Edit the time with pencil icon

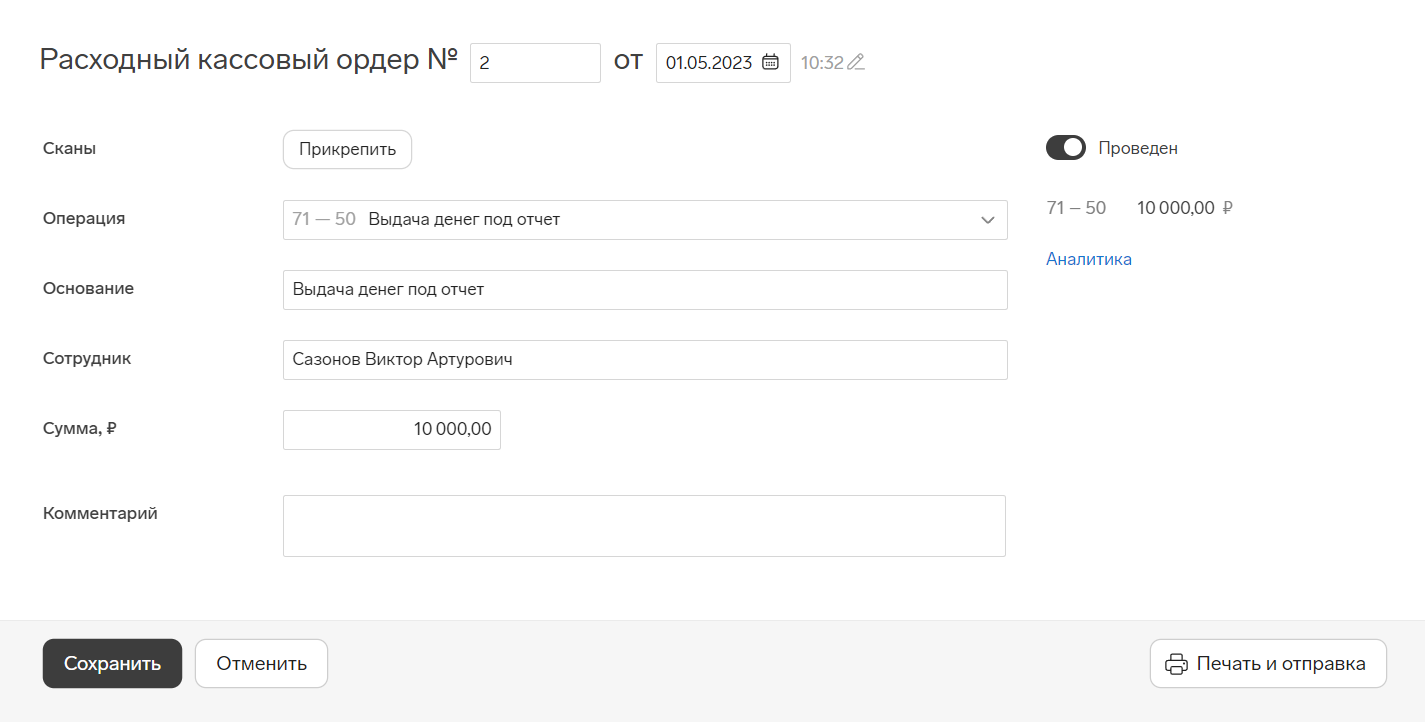pyautogui.click(x=856, y=62)
